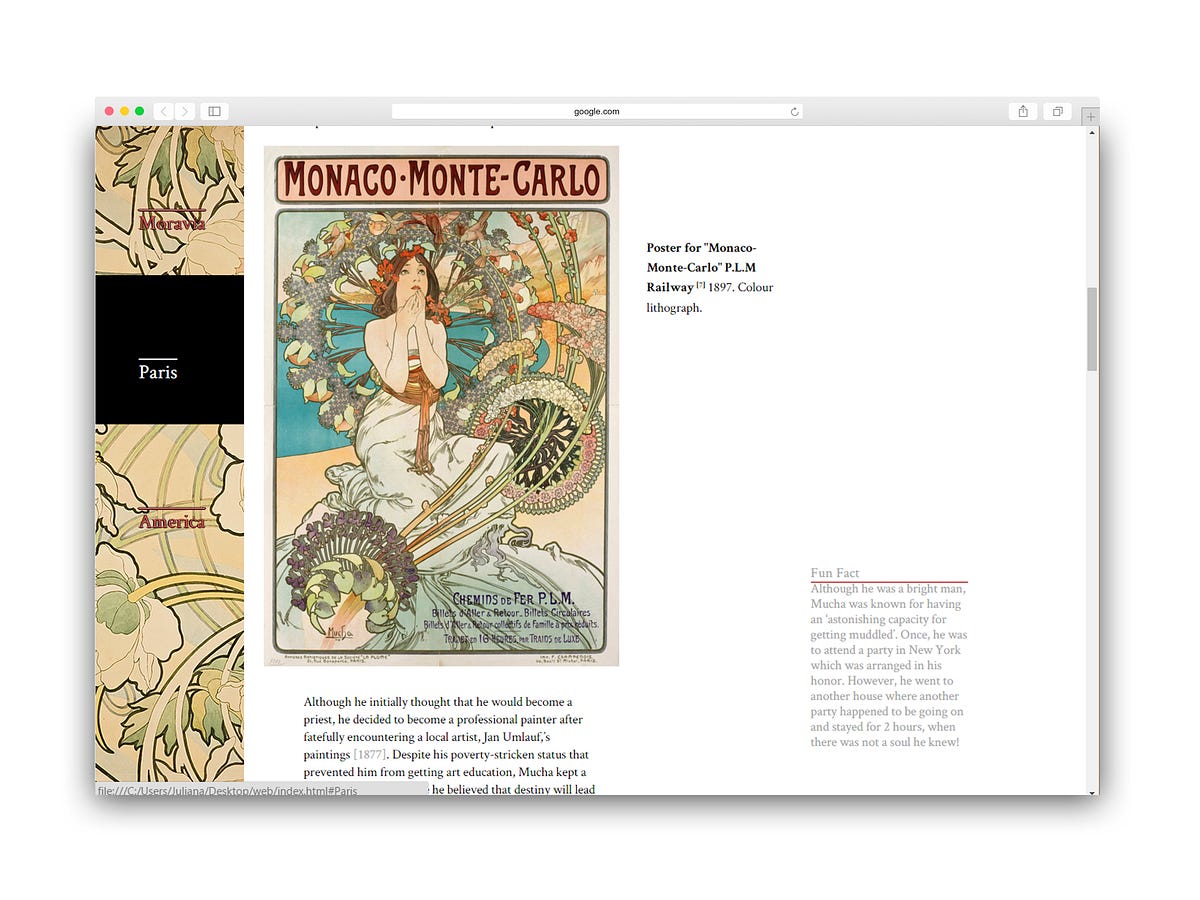Image resolution: width=1200 pixels, height=900 pixels.
Task: Click the 'astonishing capacity for getting muddled' text
Action: [x=884, y=627]
